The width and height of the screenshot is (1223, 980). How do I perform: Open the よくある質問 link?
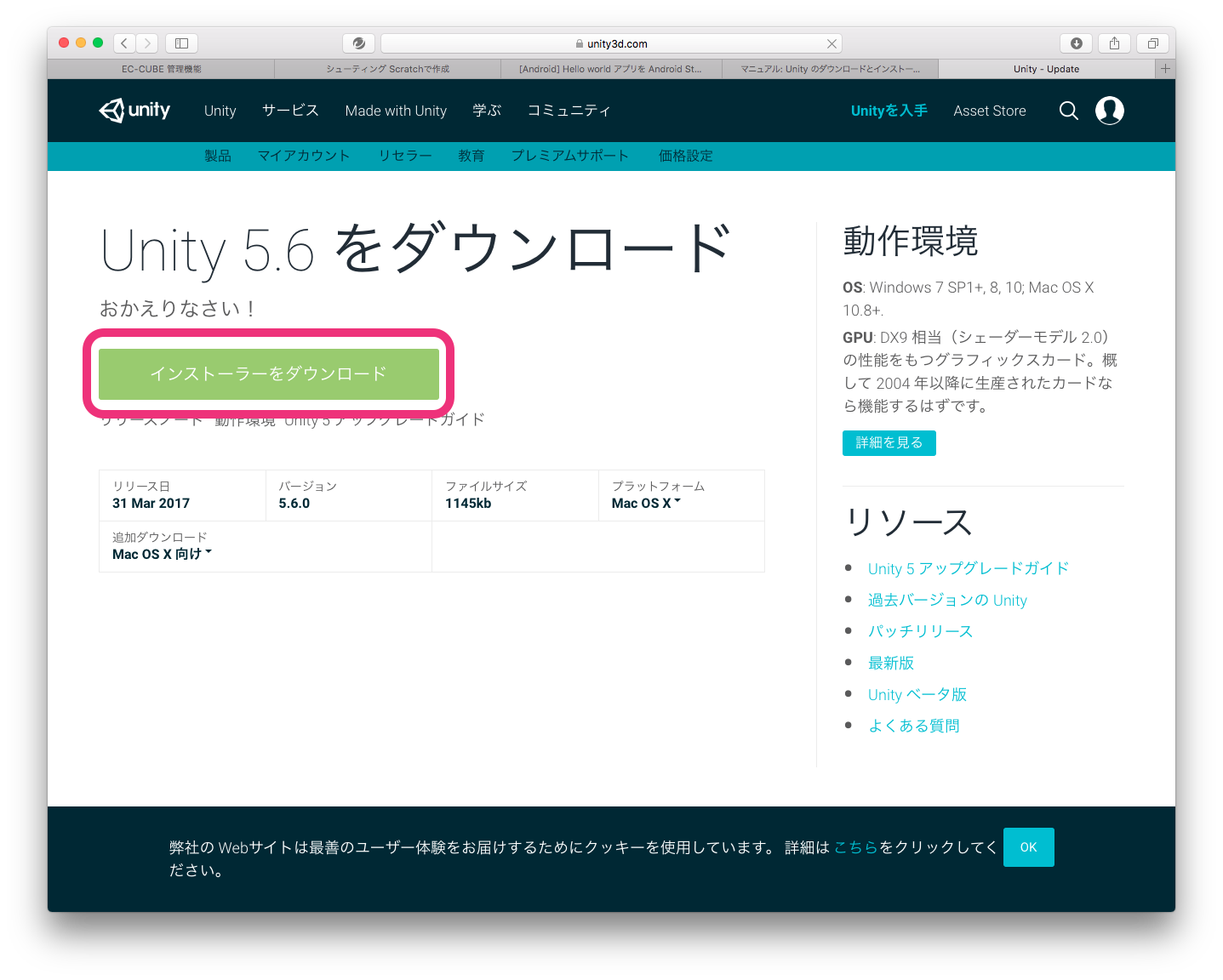click(913, 726)
